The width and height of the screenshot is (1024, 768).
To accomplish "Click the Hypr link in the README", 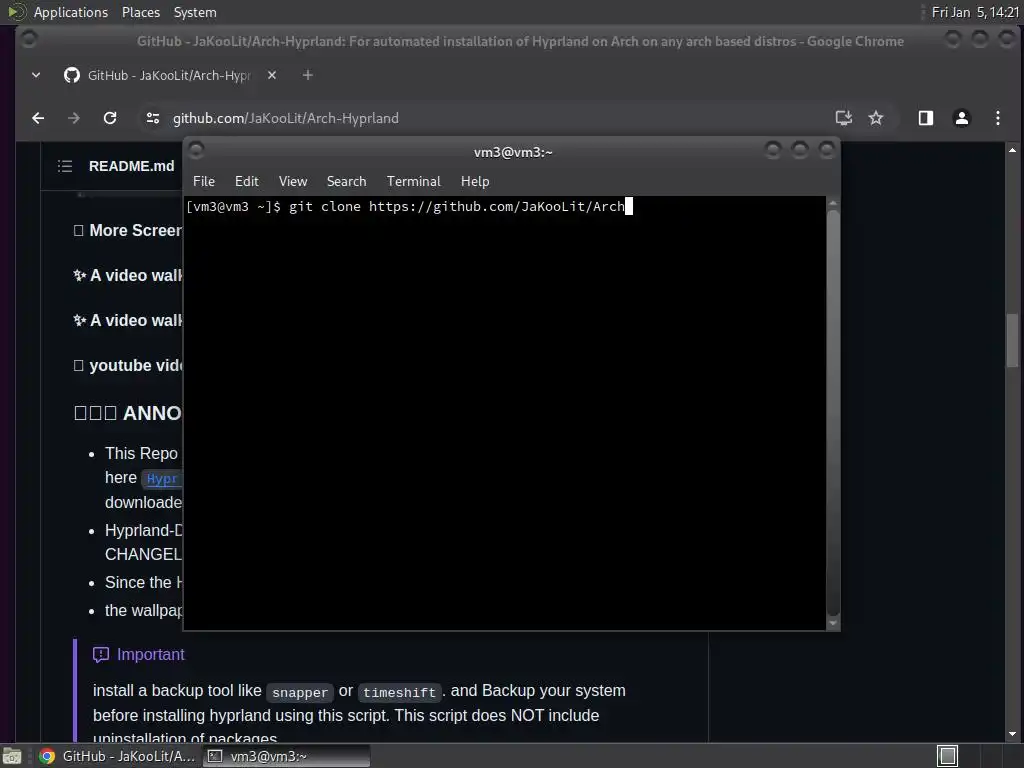I will 162,479.
